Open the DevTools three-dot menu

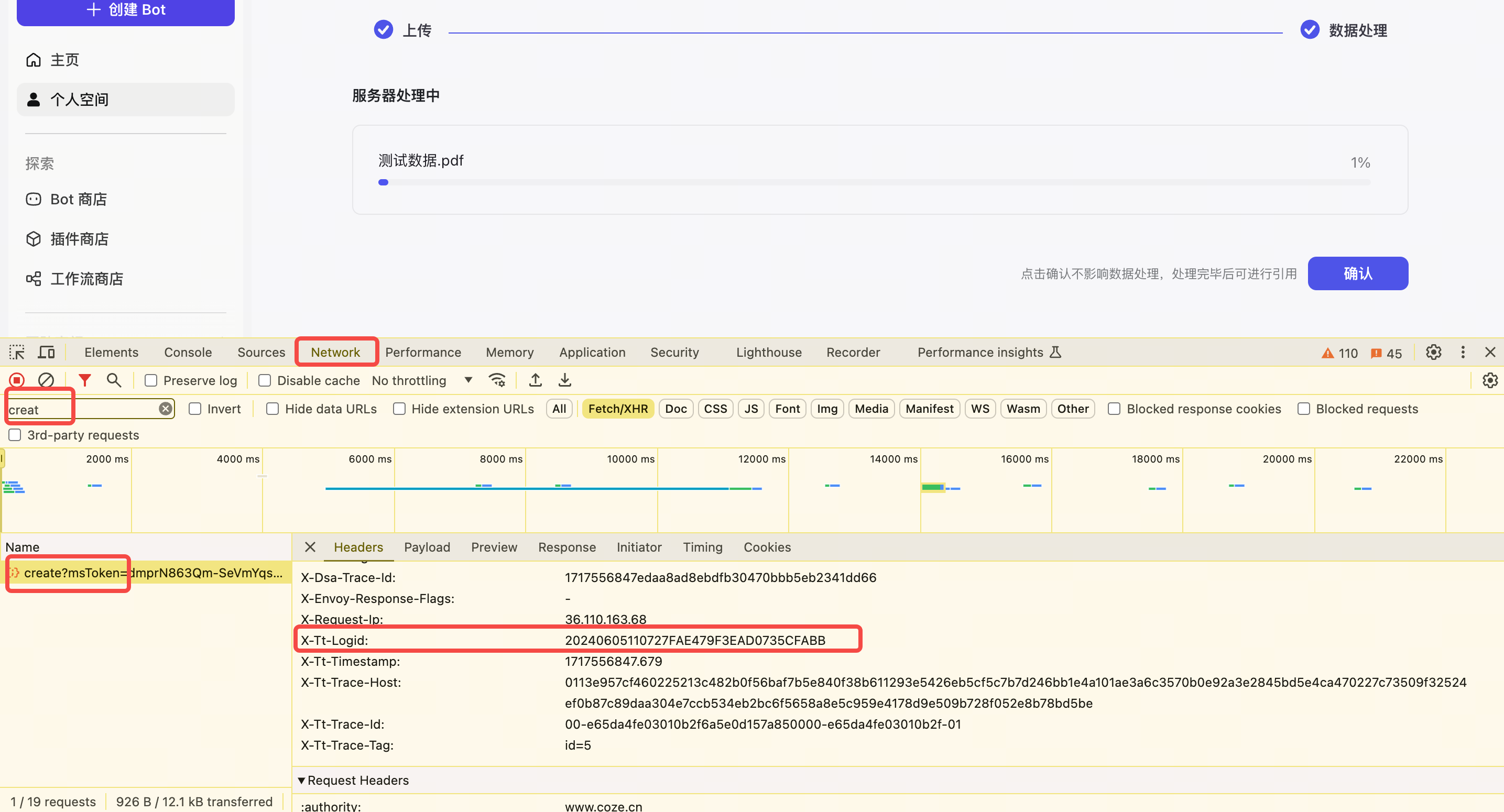pyautogui.click(x=1463, y=352)
